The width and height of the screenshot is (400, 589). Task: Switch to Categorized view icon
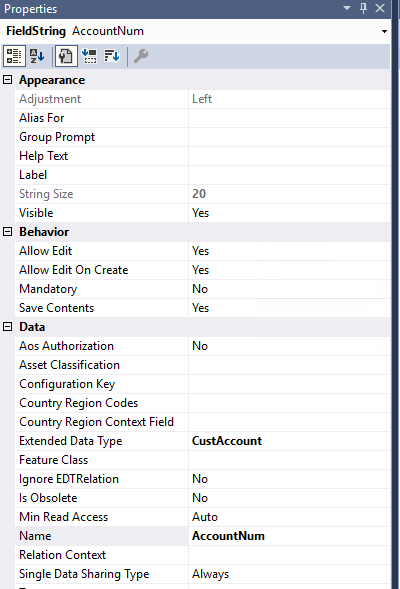pyautogui.click(x=14, y=56)
